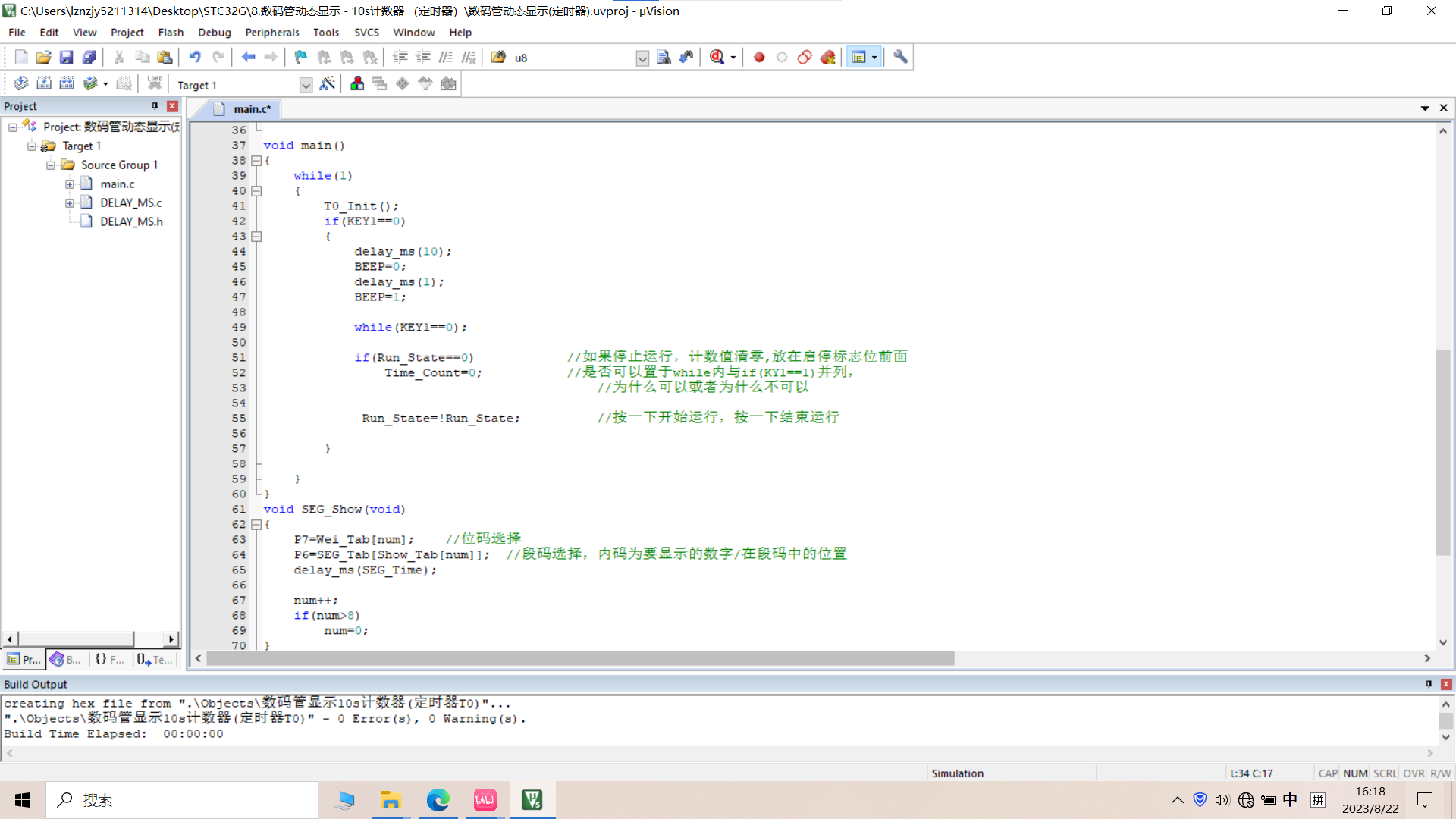Save the current file
Screen dimensions: 1456x819
click(x=66, y=57)
